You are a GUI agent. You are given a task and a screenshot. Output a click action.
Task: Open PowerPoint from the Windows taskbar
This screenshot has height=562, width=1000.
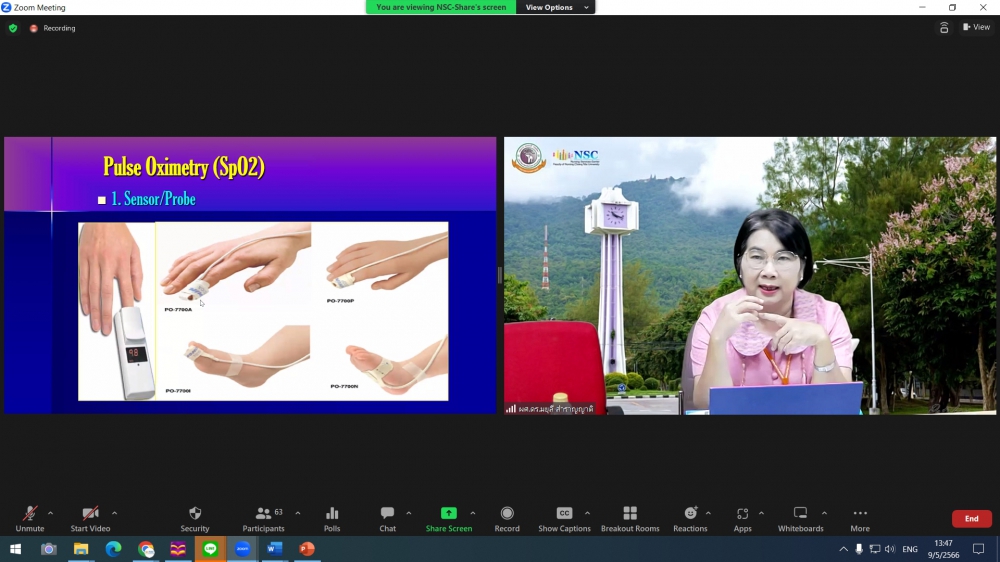[307, 549]
